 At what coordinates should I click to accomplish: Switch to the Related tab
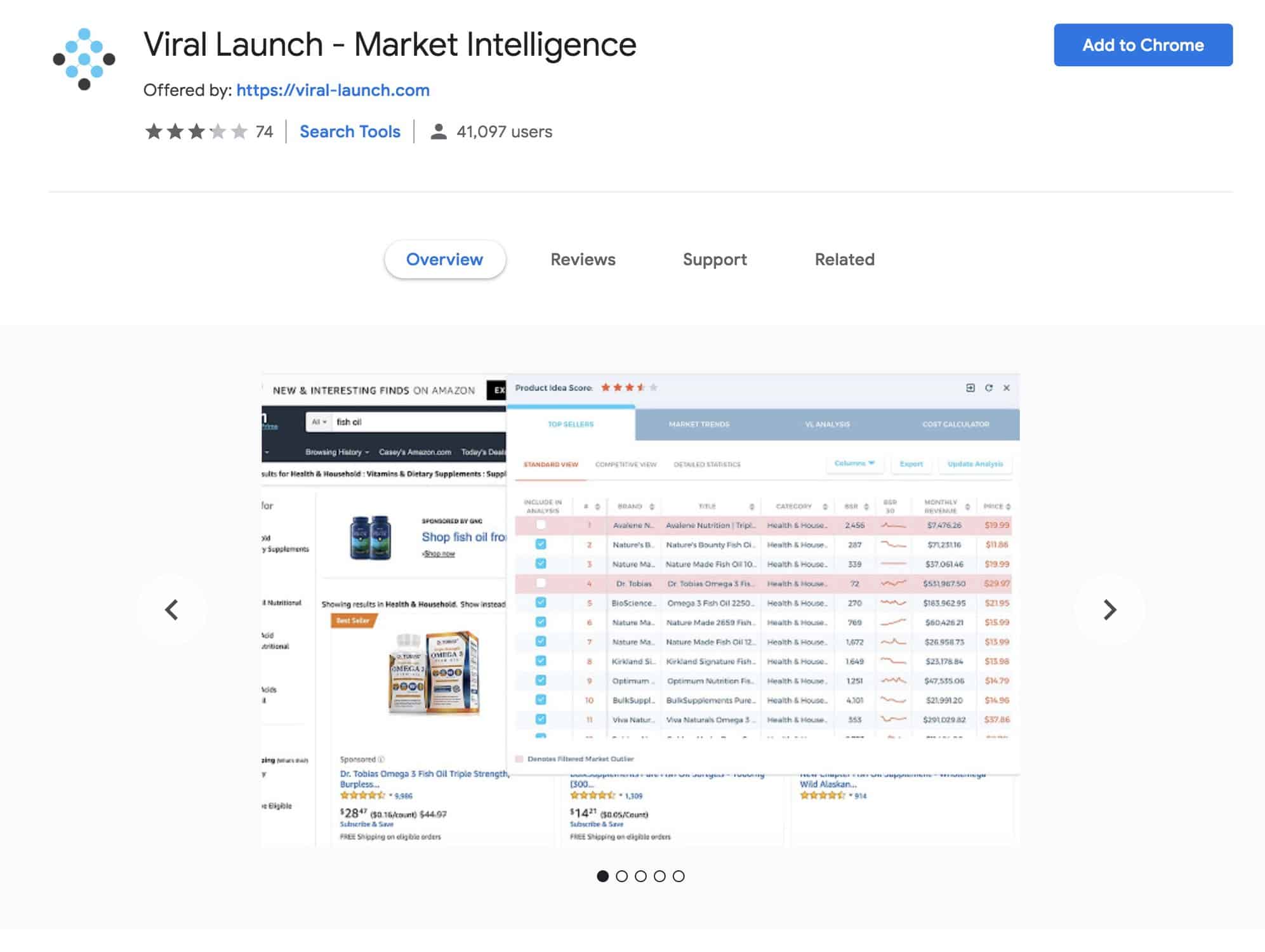click(x=844, y=260)
